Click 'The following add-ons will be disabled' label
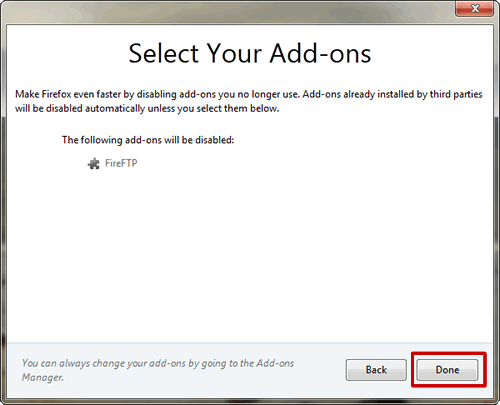The width and height of the screenshot is (500, 405). pyautogui.click(x=148, y=140)
